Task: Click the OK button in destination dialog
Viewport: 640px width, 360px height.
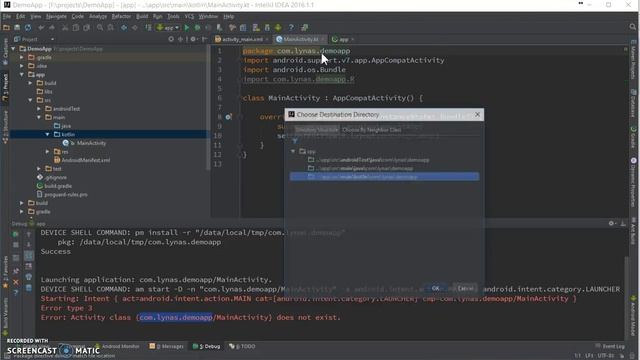Action: (x=435, y=288)
